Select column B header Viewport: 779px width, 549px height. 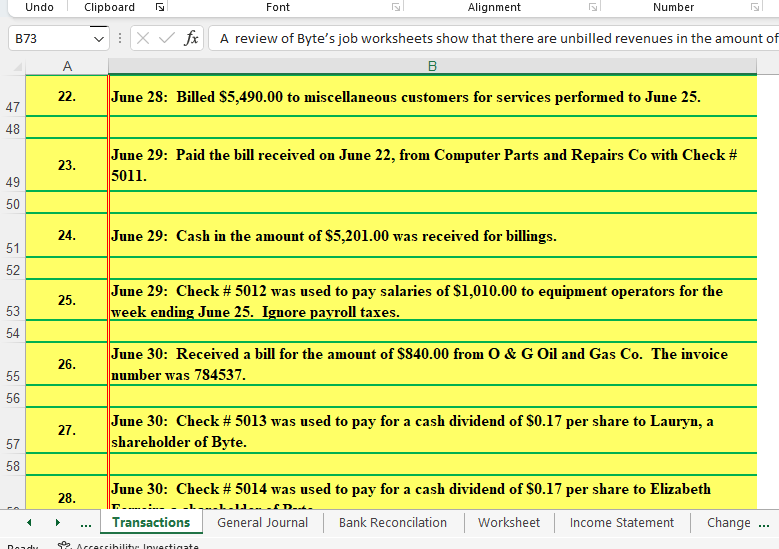pyautogui.click(x=432, y=66)
